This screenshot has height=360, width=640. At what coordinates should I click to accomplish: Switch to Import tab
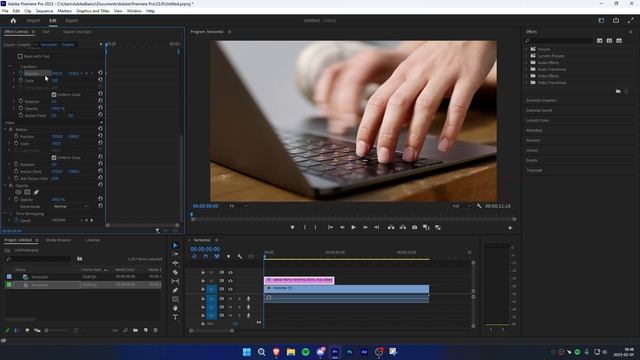[x=33, y=20]
